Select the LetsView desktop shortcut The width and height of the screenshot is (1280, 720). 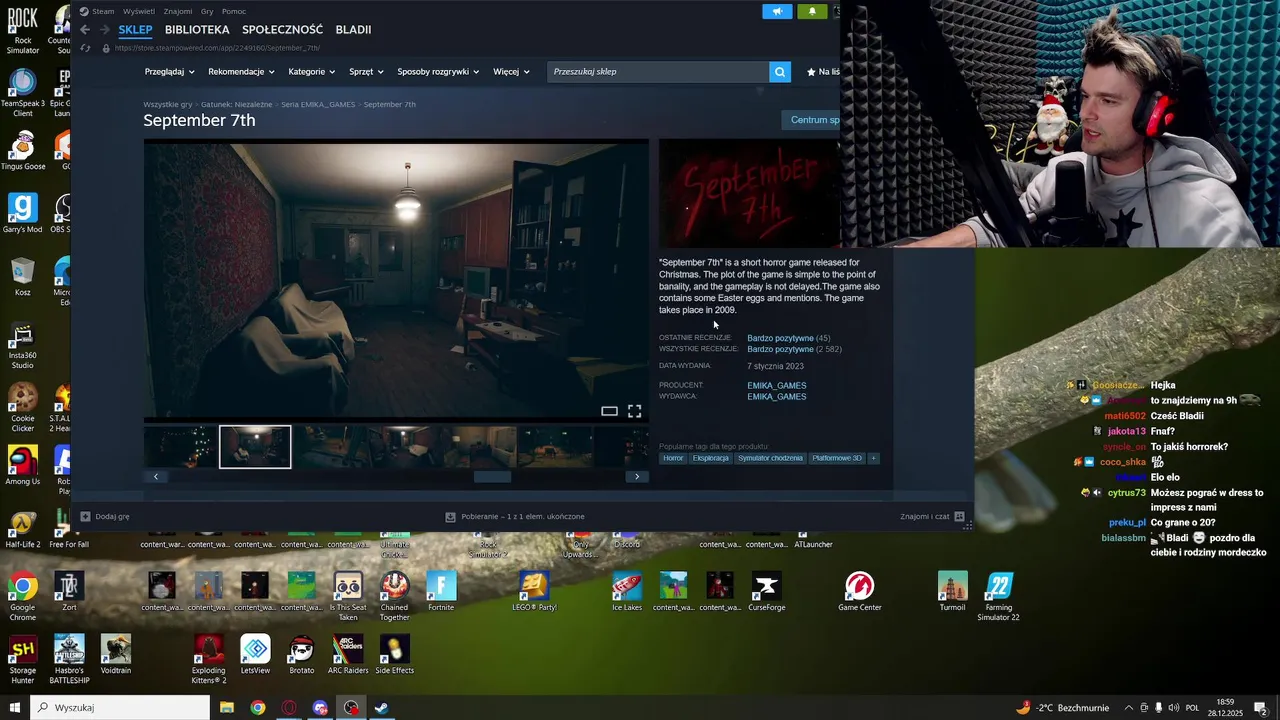pos(255,654)
